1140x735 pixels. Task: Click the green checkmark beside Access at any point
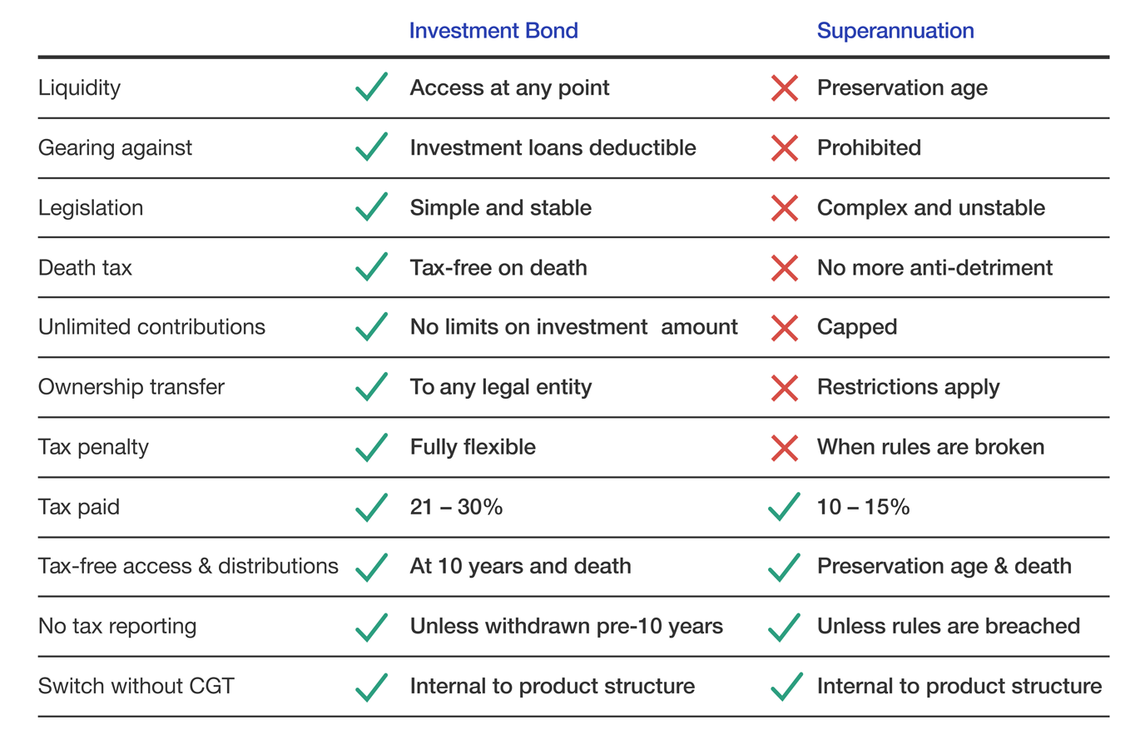click(x=372, y=87)
